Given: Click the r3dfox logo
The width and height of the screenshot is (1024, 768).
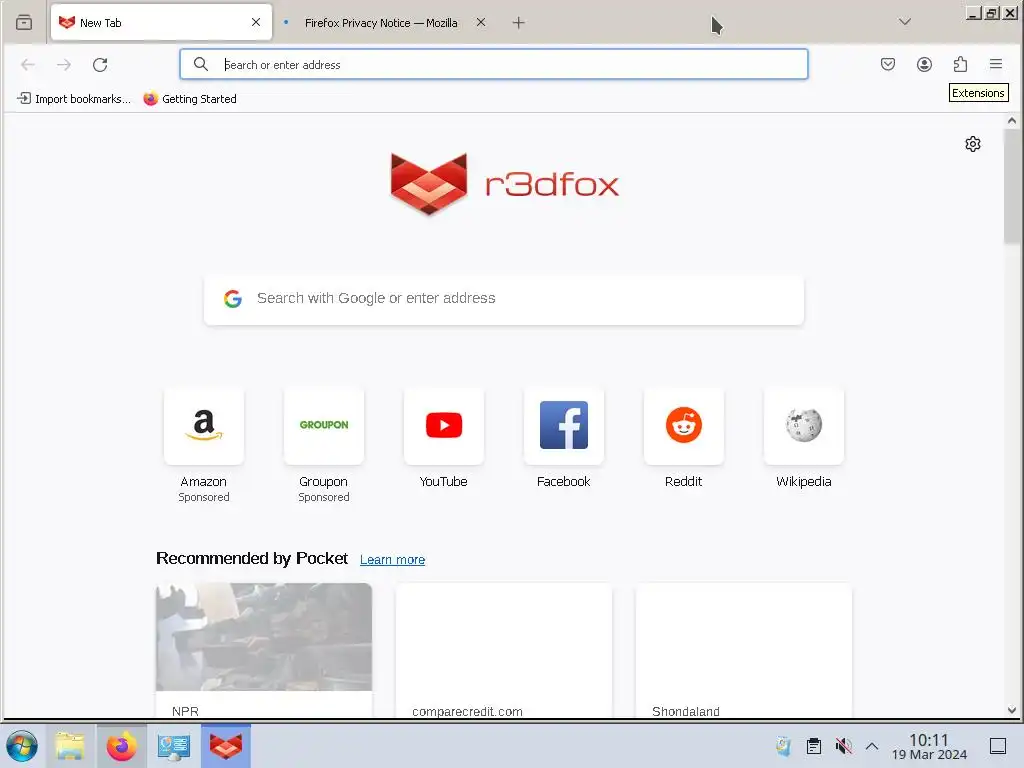Looking at the screenshot, I should click(504, 184).
